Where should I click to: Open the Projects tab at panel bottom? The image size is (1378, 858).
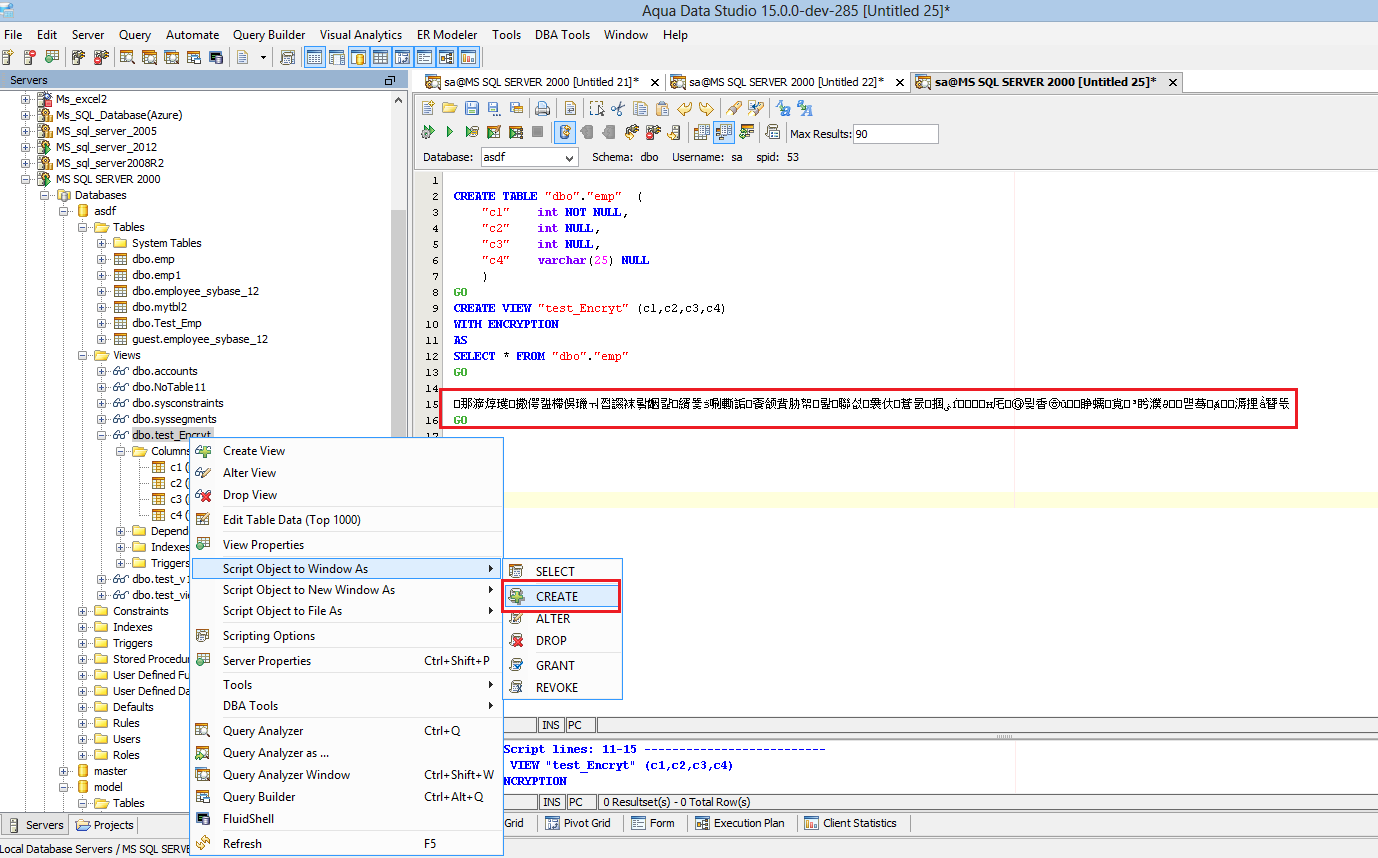pyautogui.click(x=105, y=825)
